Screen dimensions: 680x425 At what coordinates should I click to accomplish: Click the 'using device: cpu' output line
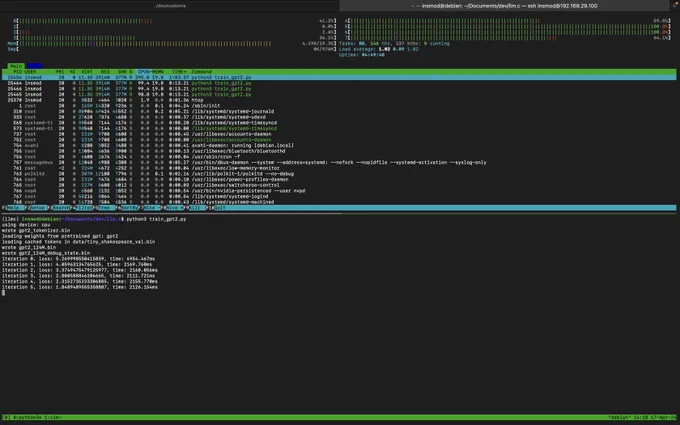coord(26,225)
